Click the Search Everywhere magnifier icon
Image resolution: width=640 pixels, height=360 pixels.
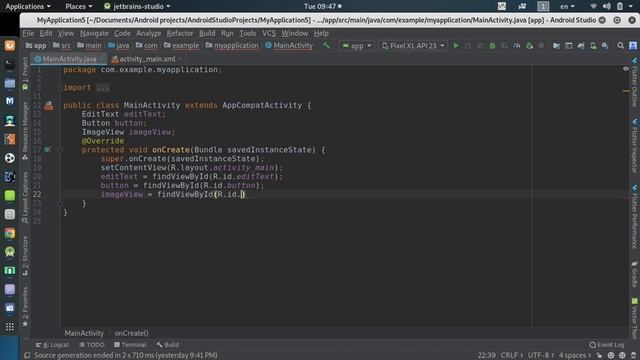tap(620, 46)
